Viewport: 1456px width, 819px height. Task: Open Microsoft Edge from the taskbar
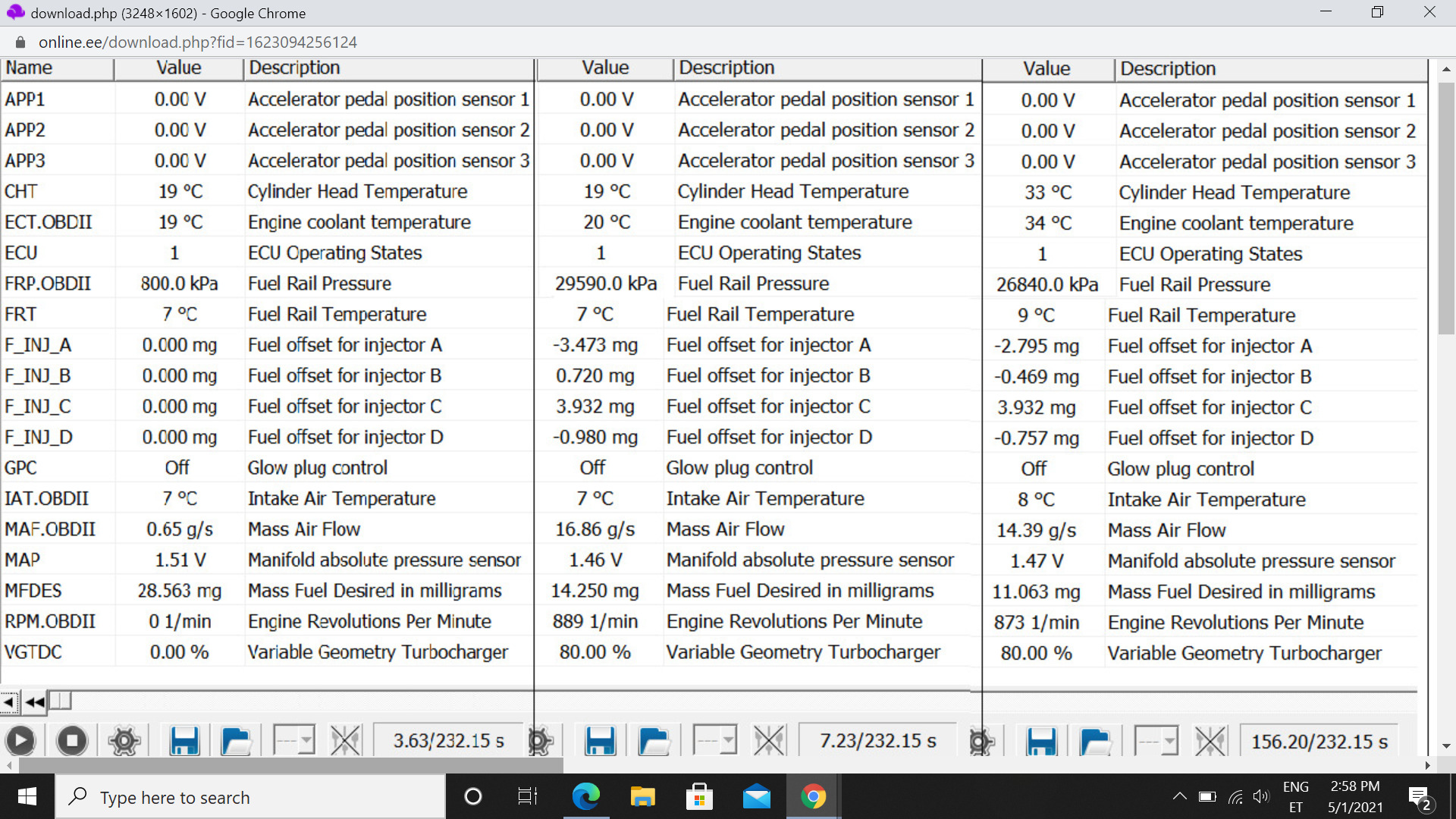coord(585,797)
